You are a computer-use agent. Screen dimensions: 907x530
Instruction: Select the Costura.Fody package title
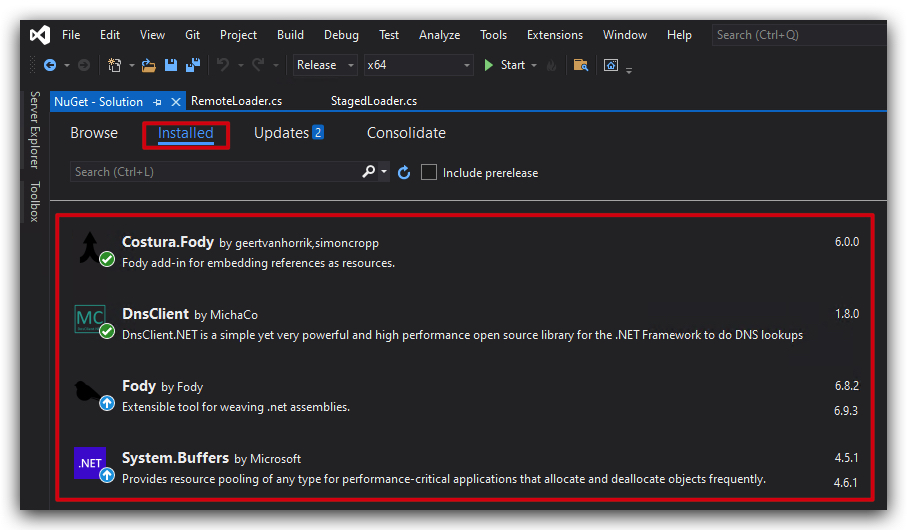(x=168, y=241)
